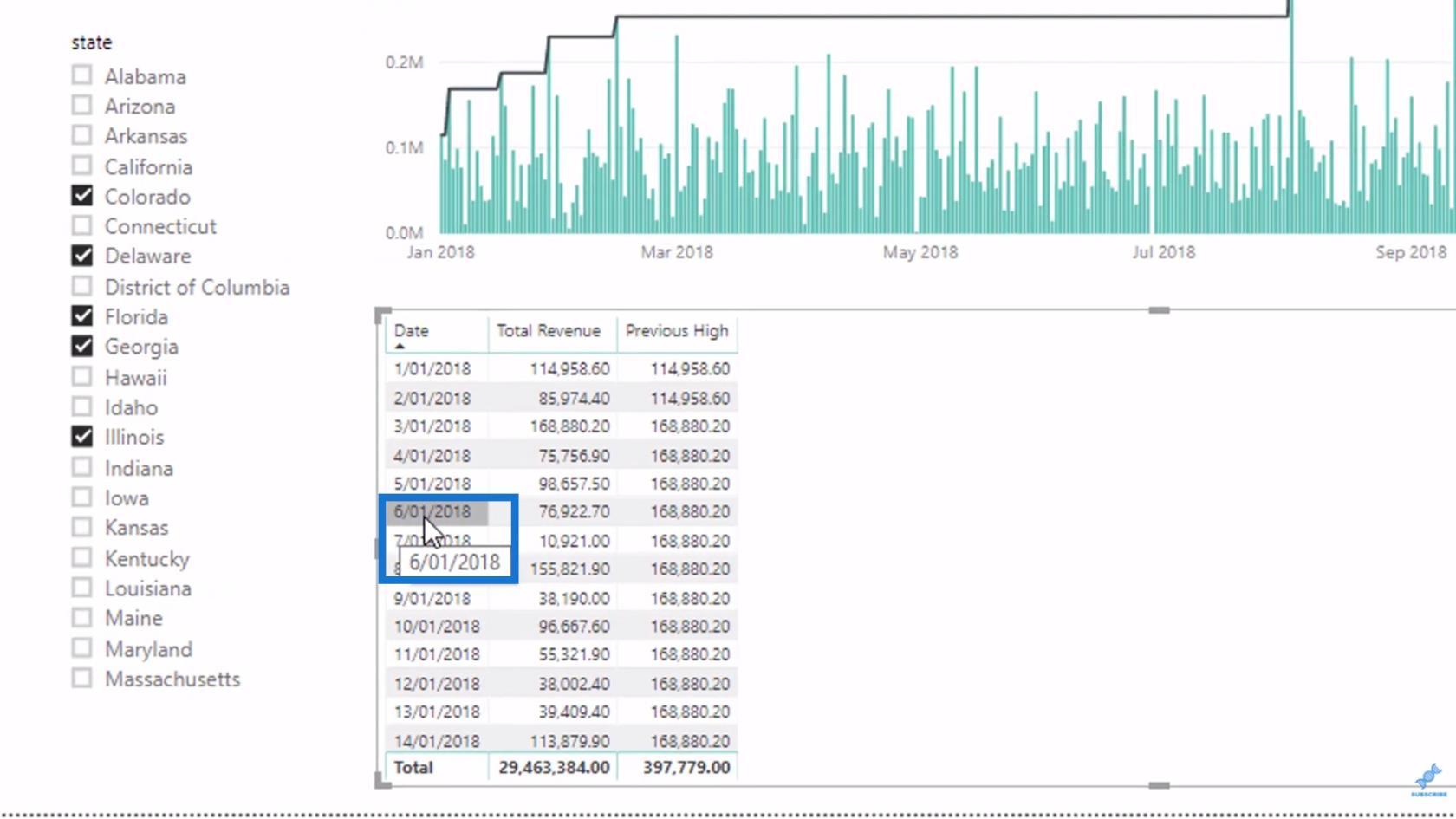The image size is (1456, 819).
Task: Sort table by Date column header
Action: click(412, 331)
